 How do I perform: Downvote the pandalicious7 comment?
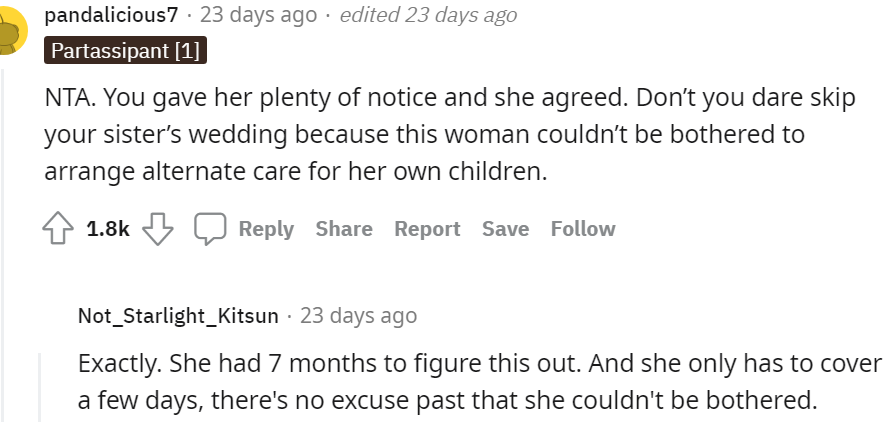coord(158,229)
